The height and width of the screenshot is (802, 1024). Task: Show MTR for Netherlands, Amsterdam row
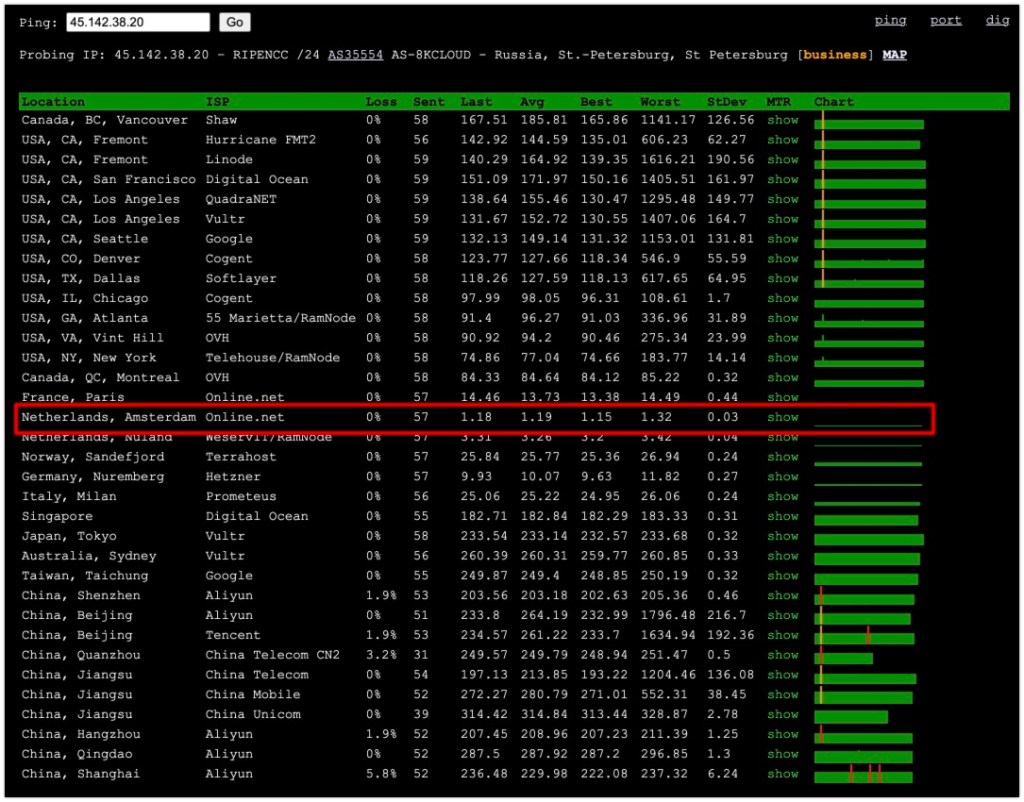pos(782,417)
